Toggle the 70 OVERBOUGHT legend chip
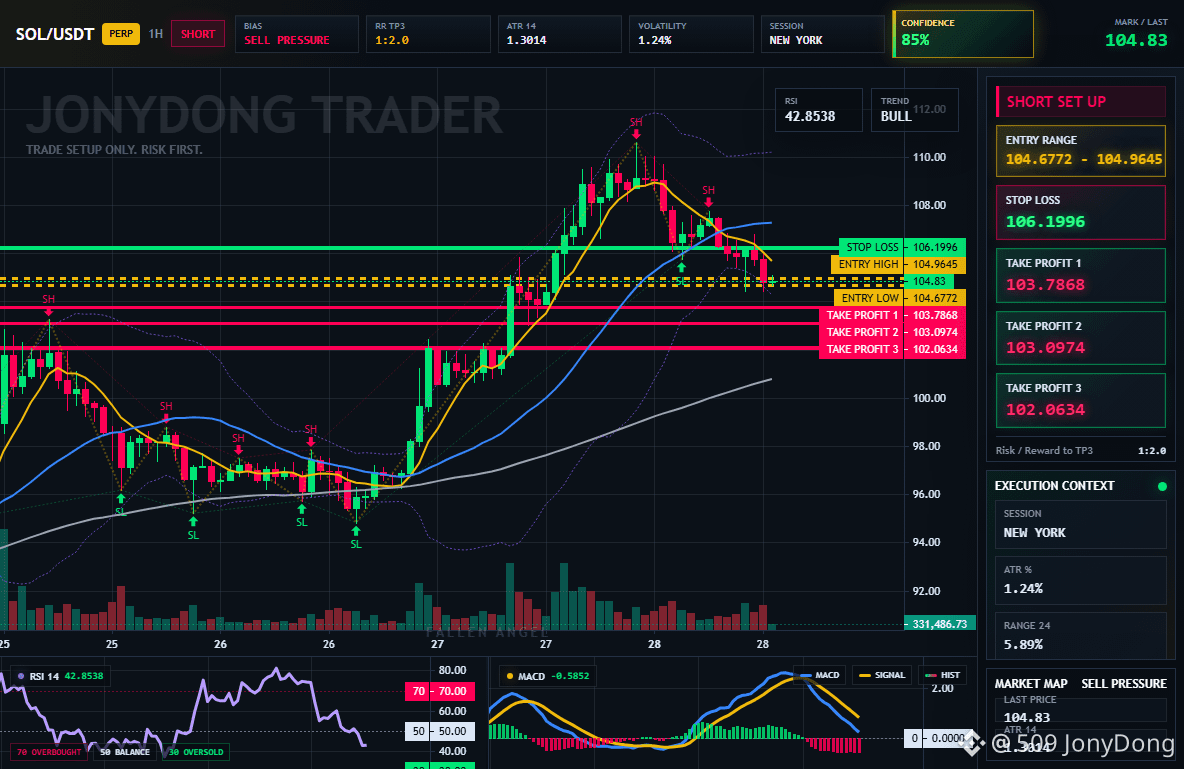 [x=48, y=752]
